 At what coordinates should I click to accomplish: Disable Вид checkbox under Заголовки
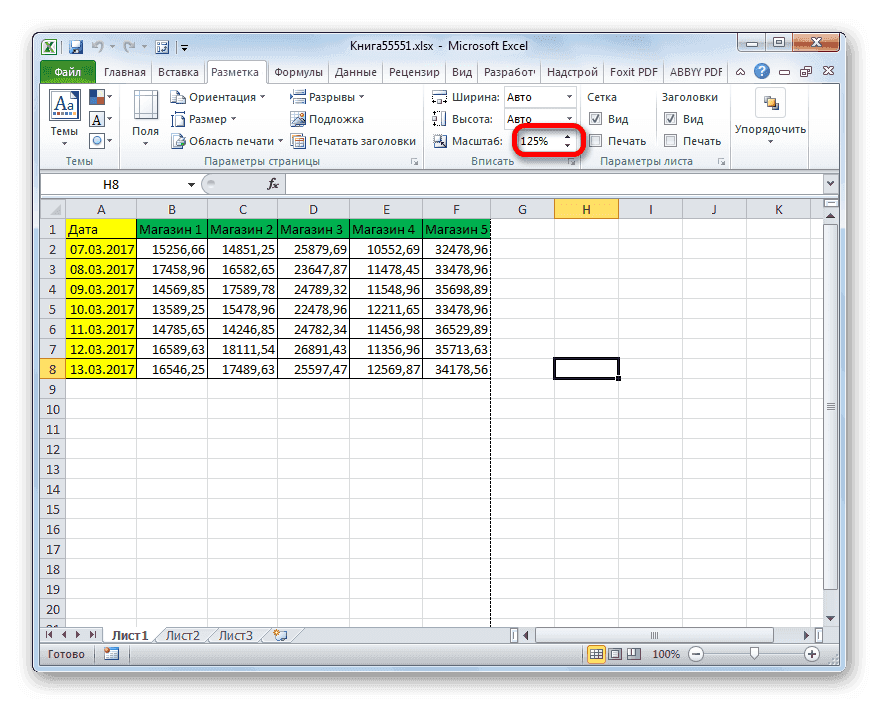672,118
